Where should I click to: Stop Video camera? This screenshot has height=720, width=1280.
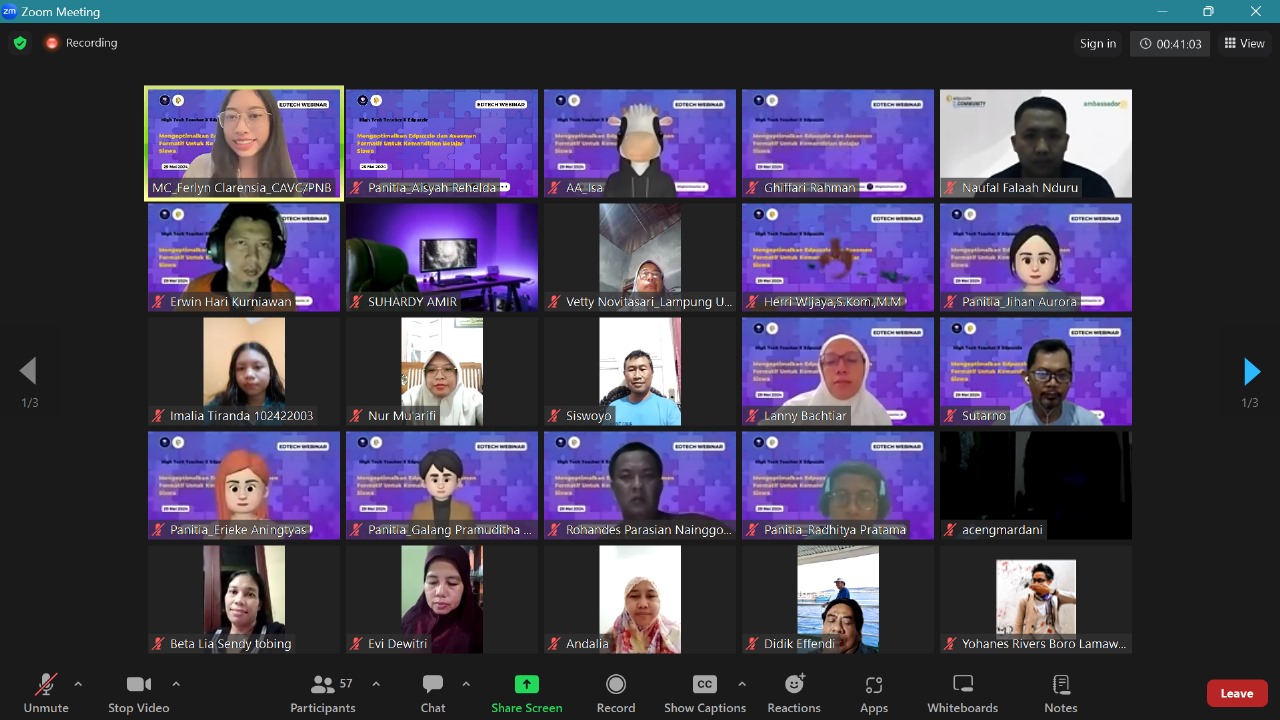(x=138, y=693)
